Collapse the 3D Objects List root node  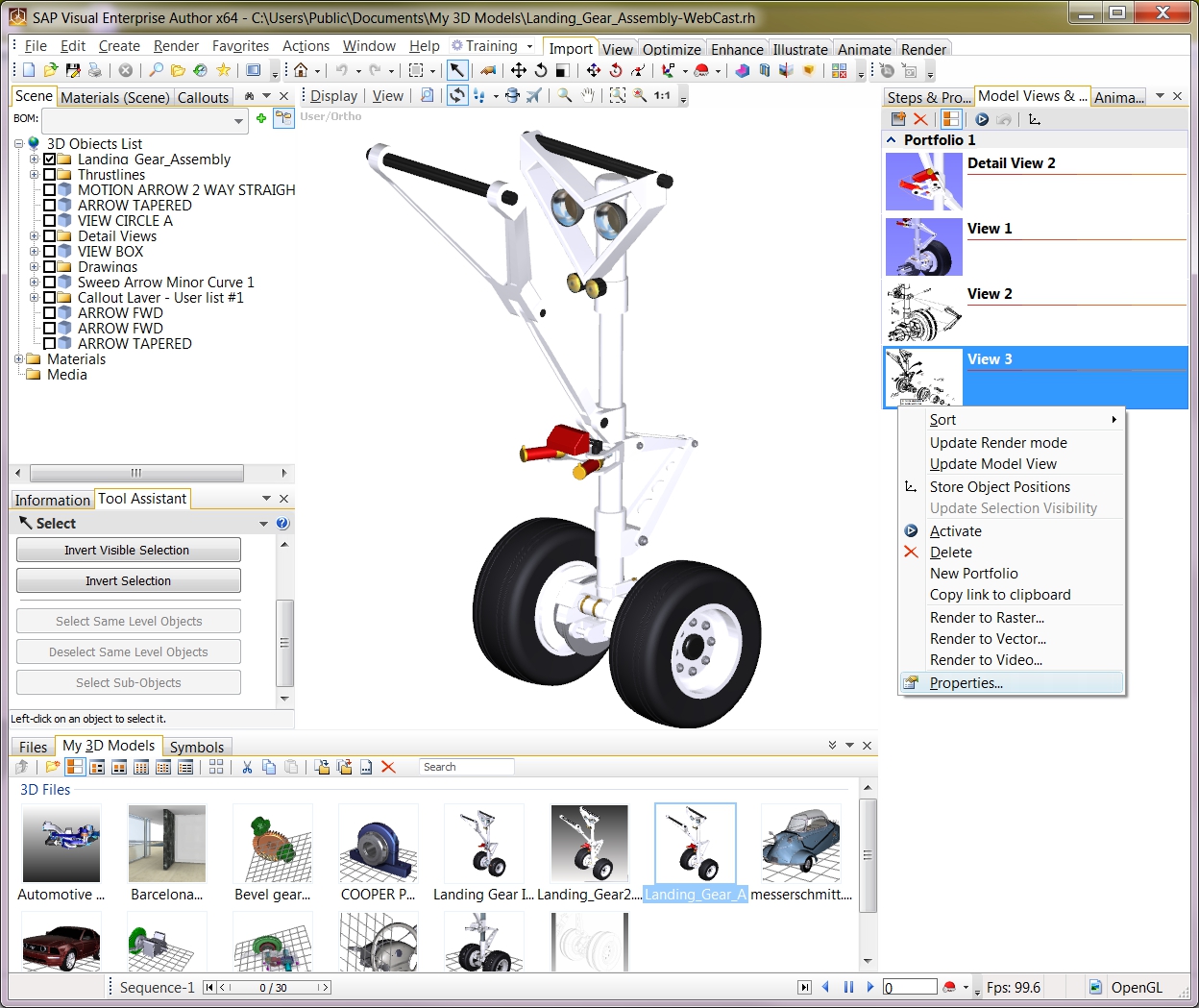[18, 144]
